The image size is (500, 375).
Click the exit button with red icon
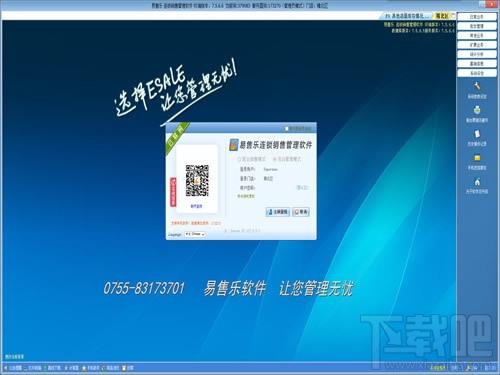301,212
